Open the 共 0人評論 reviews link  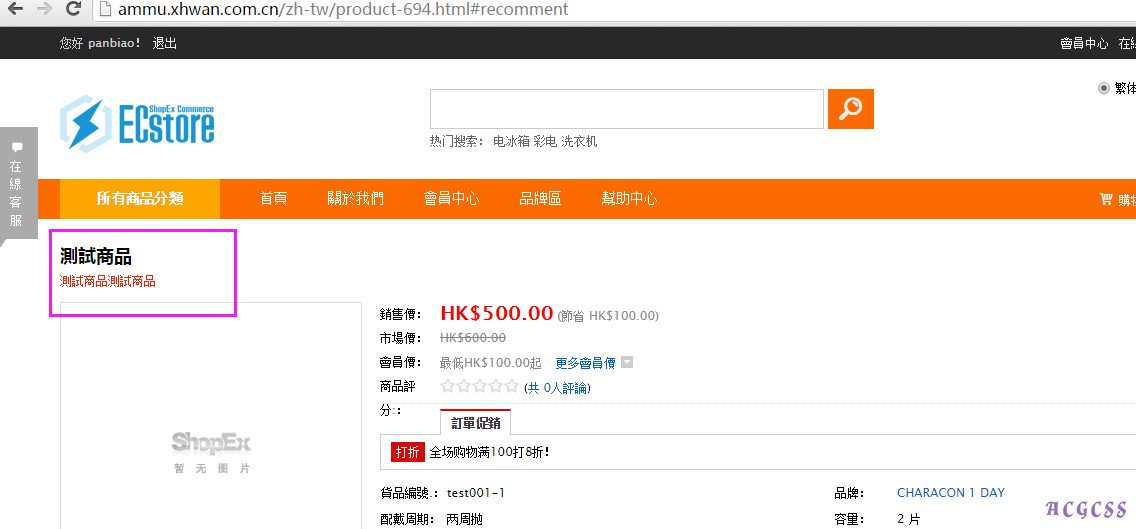tap(557, 388)
